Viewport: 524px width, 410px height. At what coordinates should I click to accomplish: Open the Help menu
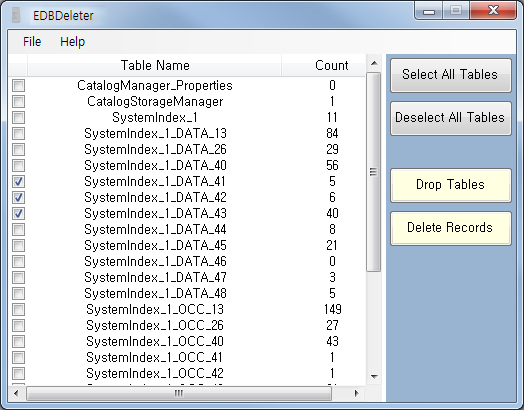[73, 42]
